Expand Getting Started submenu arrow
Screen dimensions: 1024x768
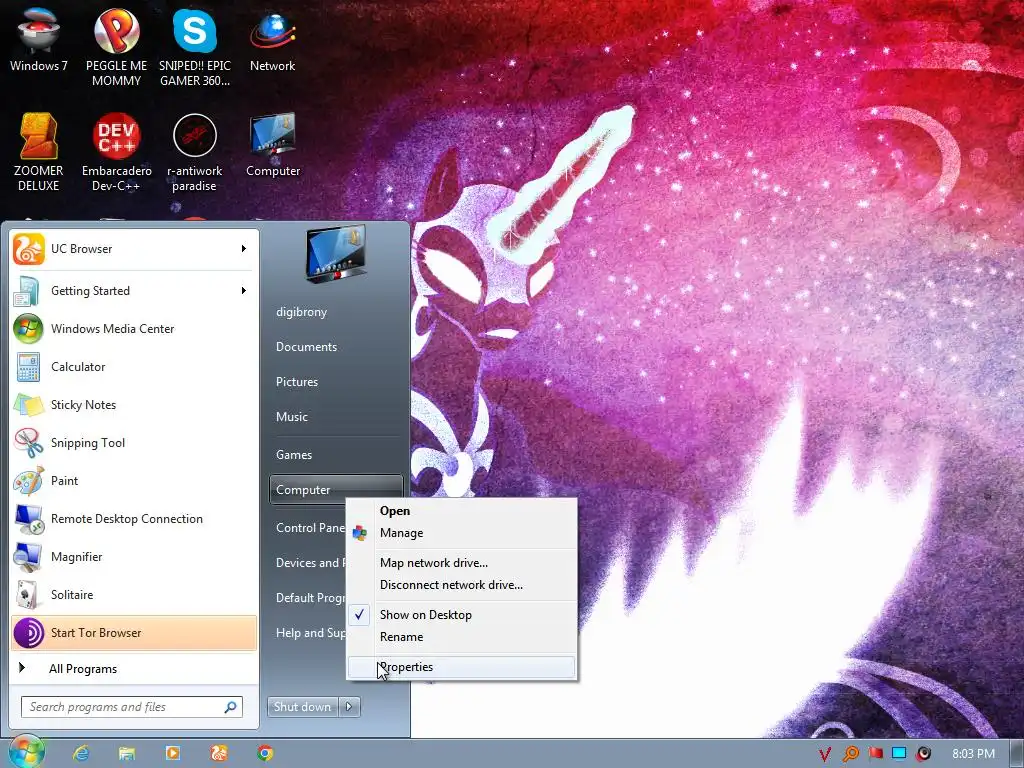[244, 291]
